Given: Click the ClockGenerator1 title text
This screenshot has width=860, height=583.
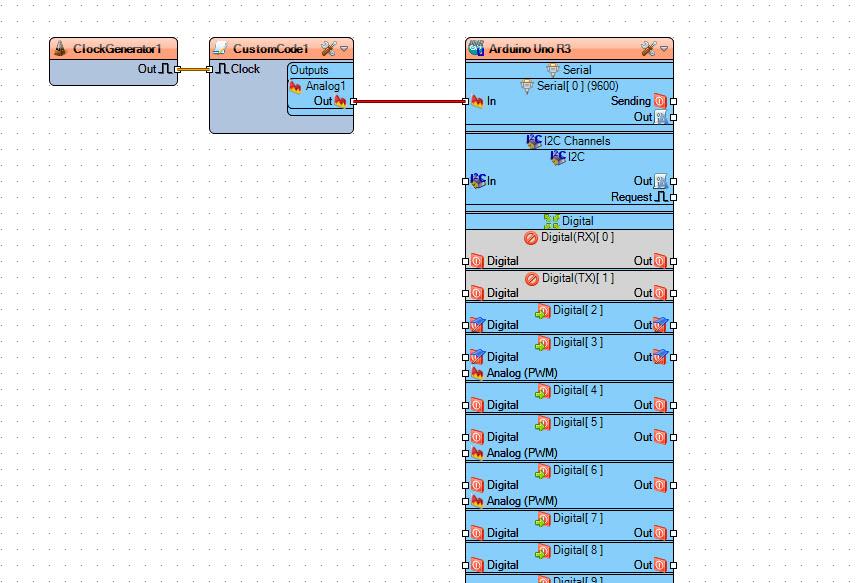Looking at the screenshot, I should pyautogui.click(x=117, y=49).
